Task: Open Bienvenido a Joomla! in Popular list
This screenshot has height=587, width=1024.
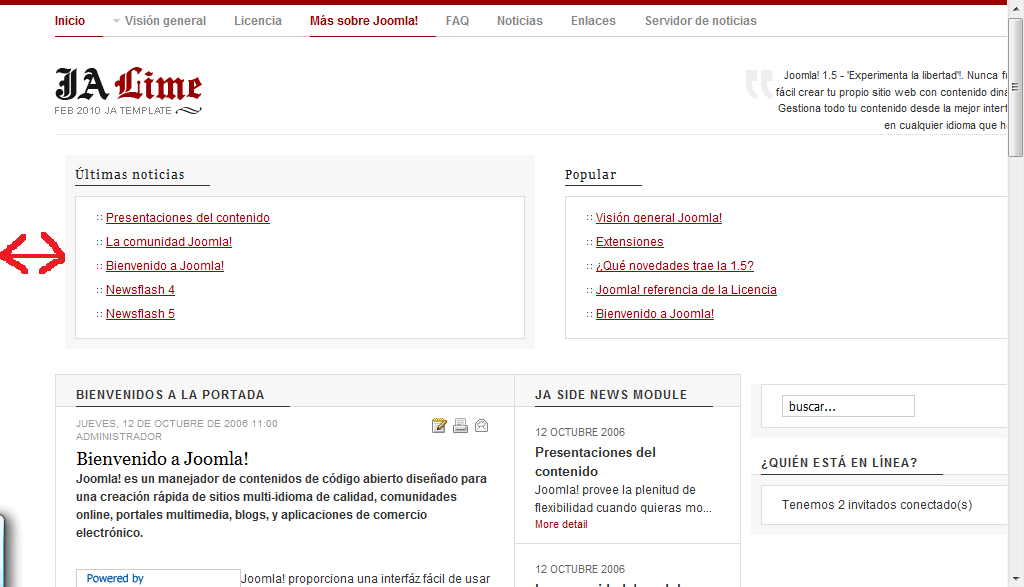Action: pyautogui.click(x=654, y=314)
